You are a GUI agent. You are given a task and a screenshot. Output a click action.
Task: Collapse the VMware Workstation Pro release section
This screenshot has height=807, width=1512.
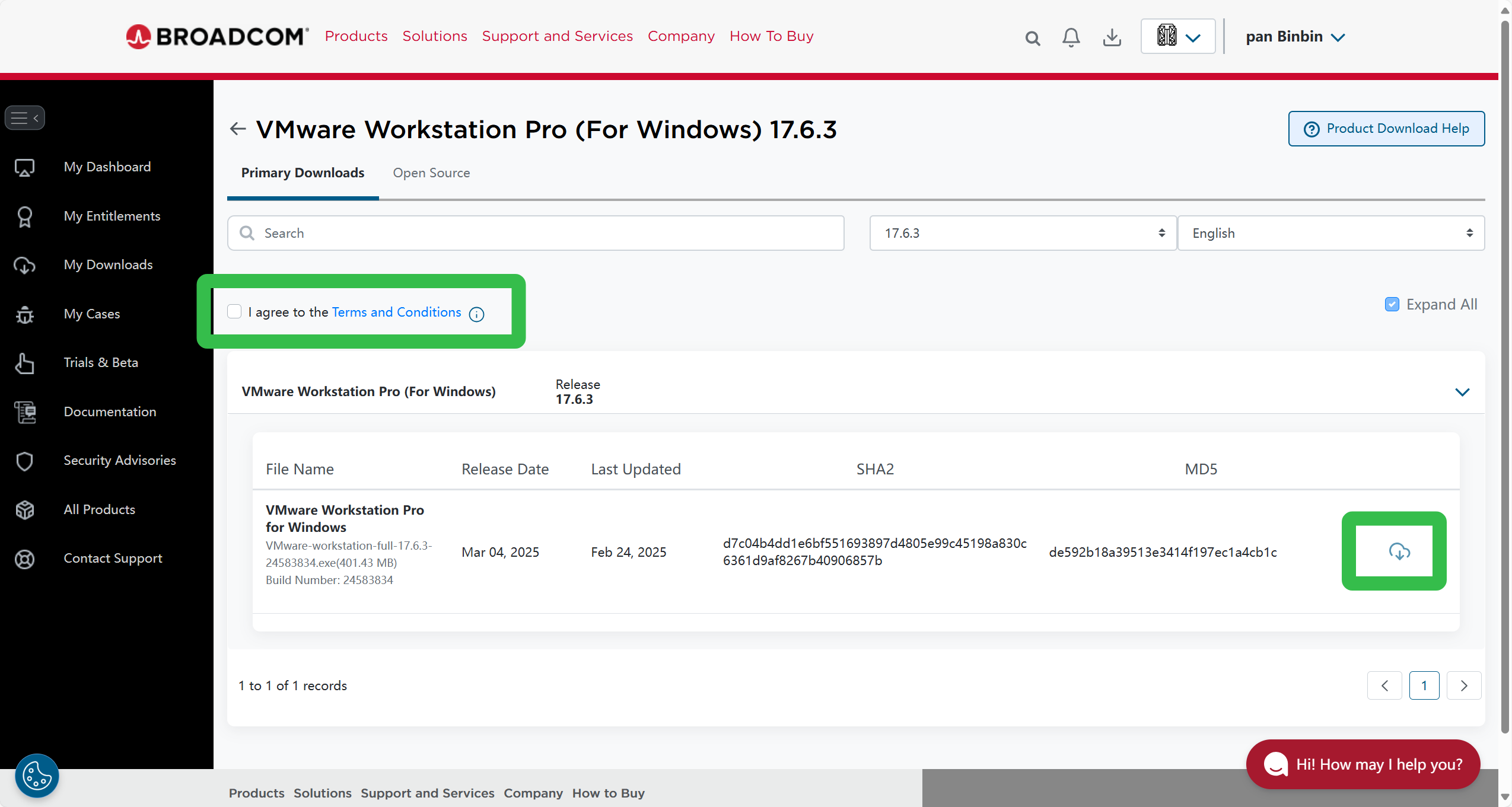(x=1462, y=392)
